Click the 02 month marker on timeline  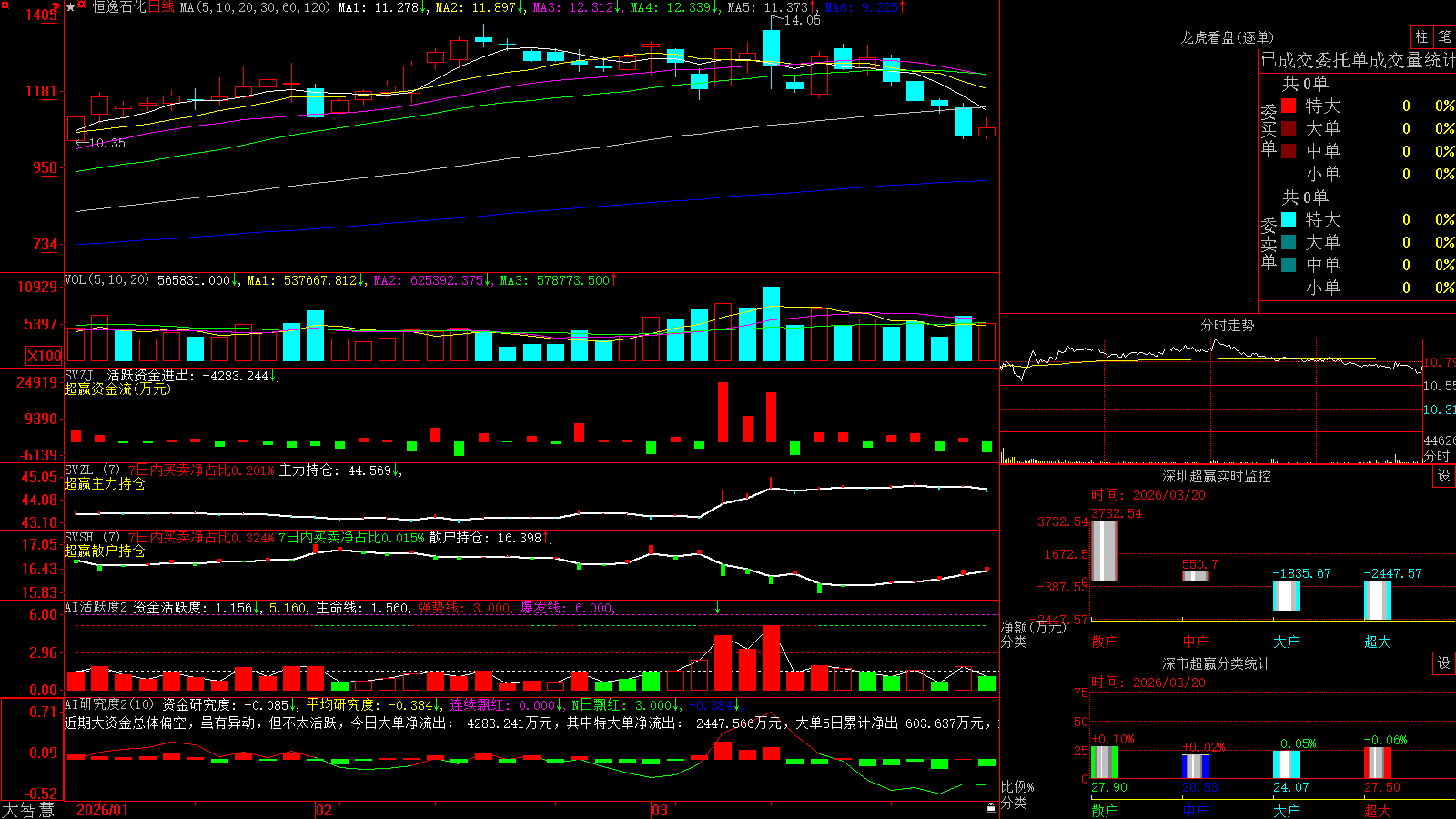(324, 810)
